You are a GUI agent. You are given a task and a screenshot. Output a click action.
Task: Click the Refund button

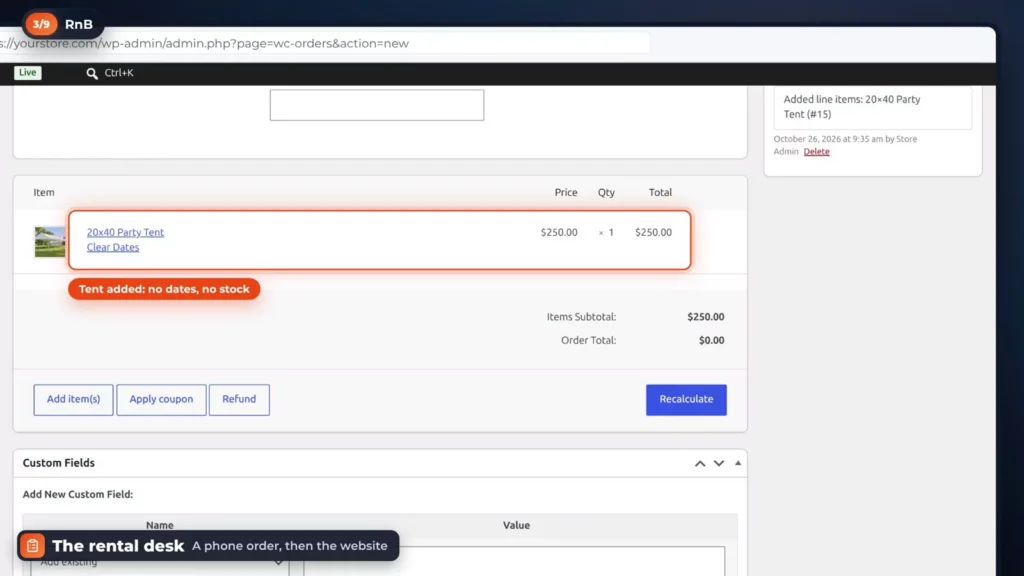[x=239, y=400]
